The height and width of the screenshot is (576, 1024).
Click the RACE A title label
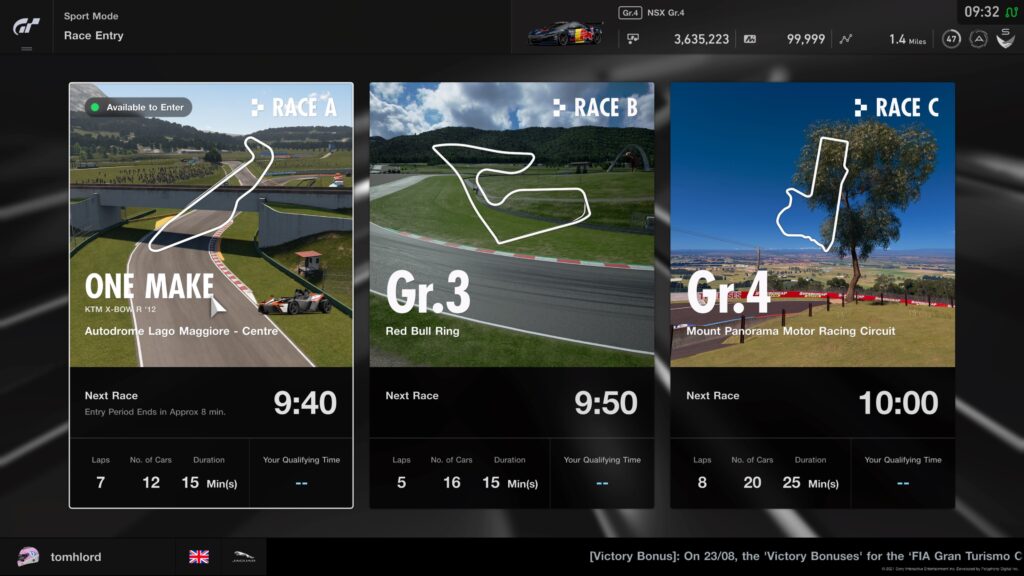[x=295, y=107]
